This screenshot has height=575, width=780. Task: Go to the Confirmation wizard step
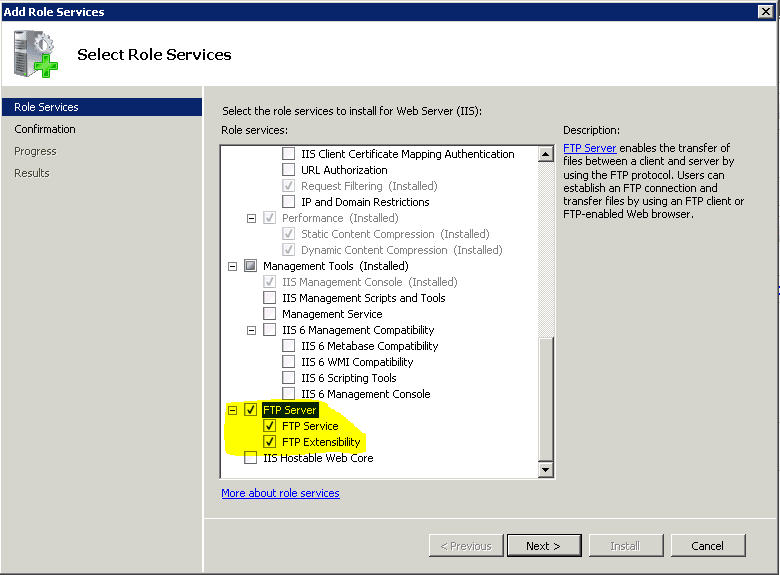coord(45,129)
